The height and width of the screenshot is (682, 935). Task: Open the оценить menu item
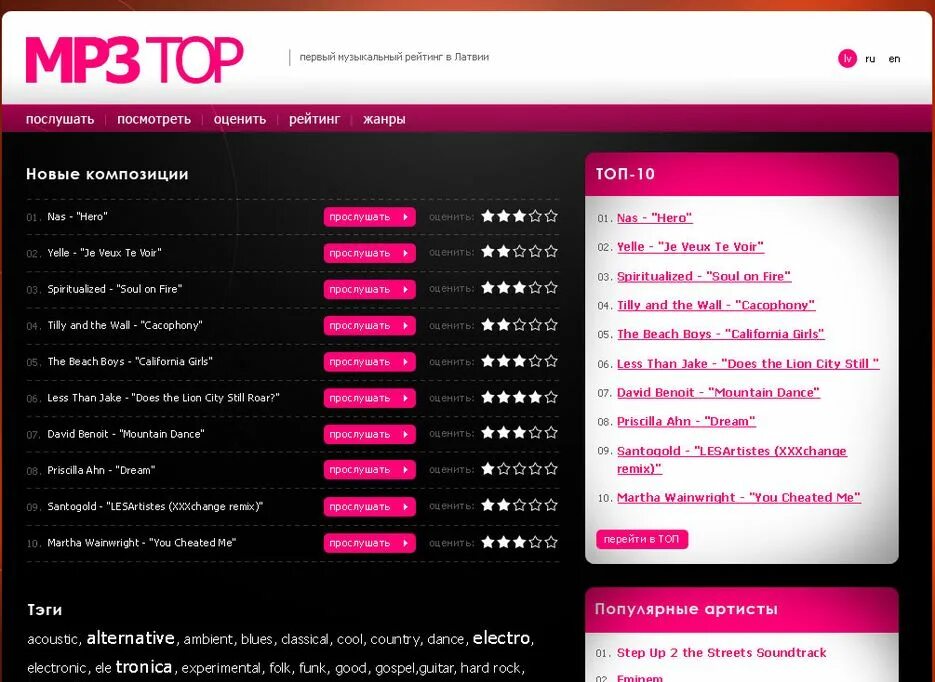[240, 119]
